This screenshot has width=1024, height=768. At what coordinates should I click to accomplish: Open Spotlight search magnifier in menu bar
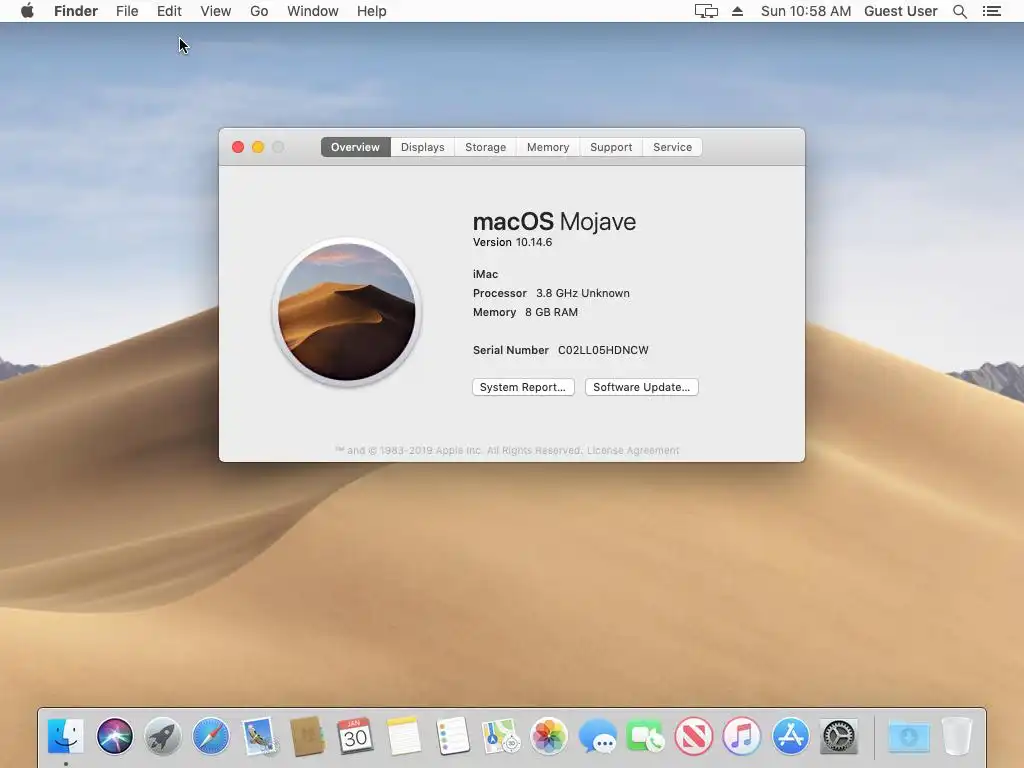tap(959, 11)
